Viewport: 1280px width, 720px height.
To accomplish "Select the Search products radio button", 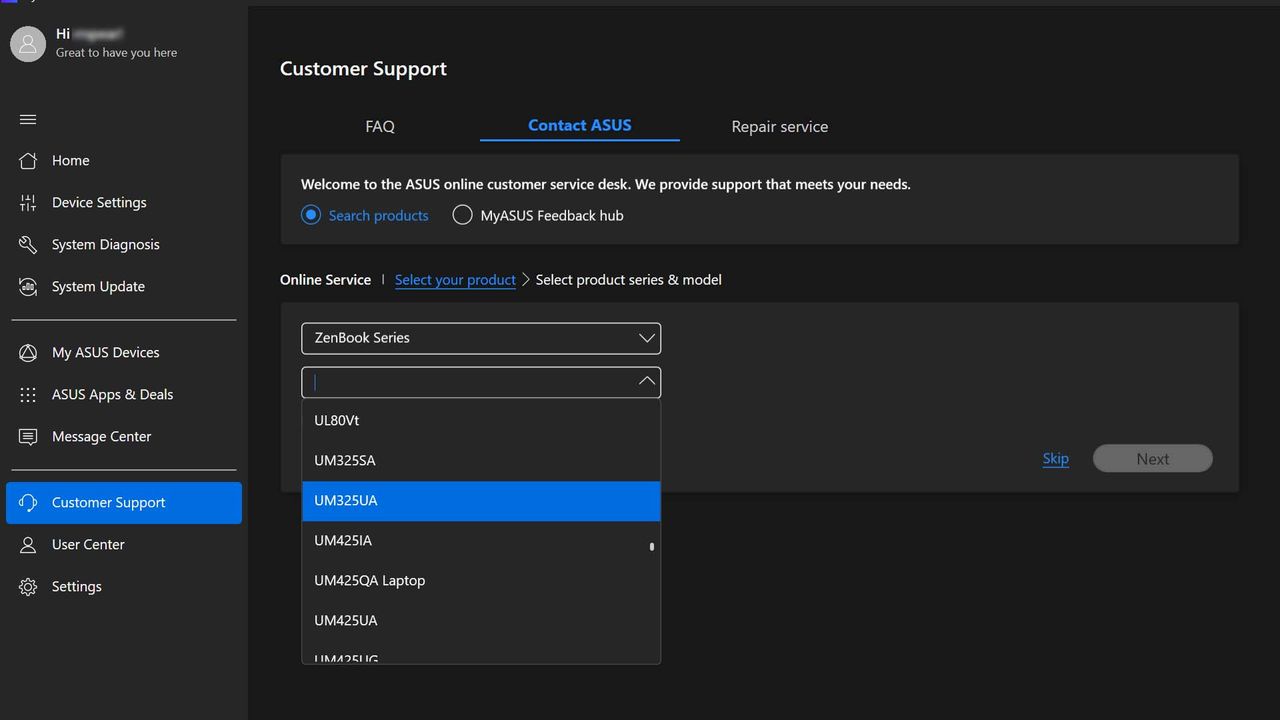I will tap(311, 215).
